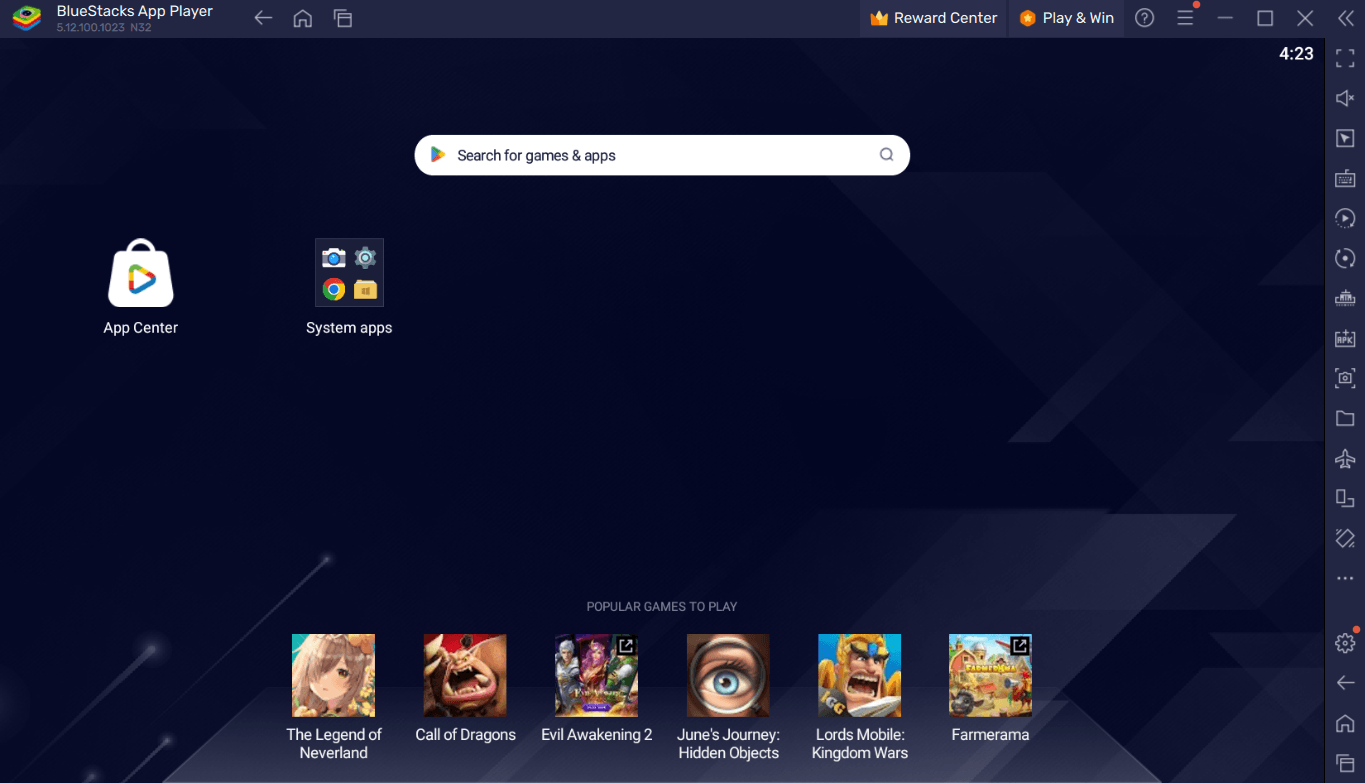Take a screenshot with the sidebar camera icon

pyautogui.click(x=1345, y=378)
